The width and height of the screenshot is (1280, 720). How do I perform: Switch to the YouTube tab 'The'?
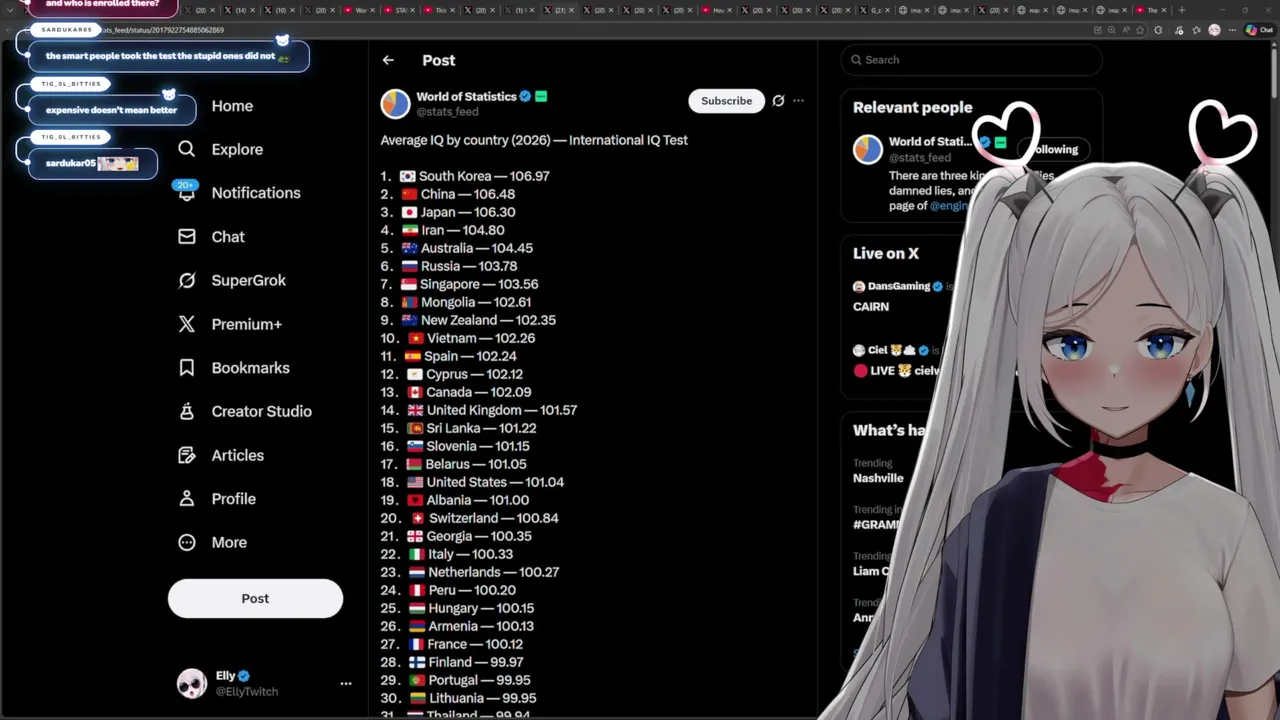(1152, 10)
